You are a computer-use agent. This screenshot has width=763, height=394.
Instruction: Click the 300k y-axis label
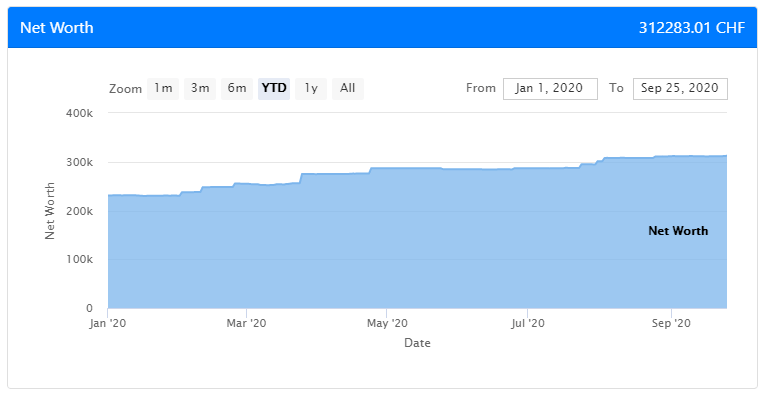click(79, 162)
